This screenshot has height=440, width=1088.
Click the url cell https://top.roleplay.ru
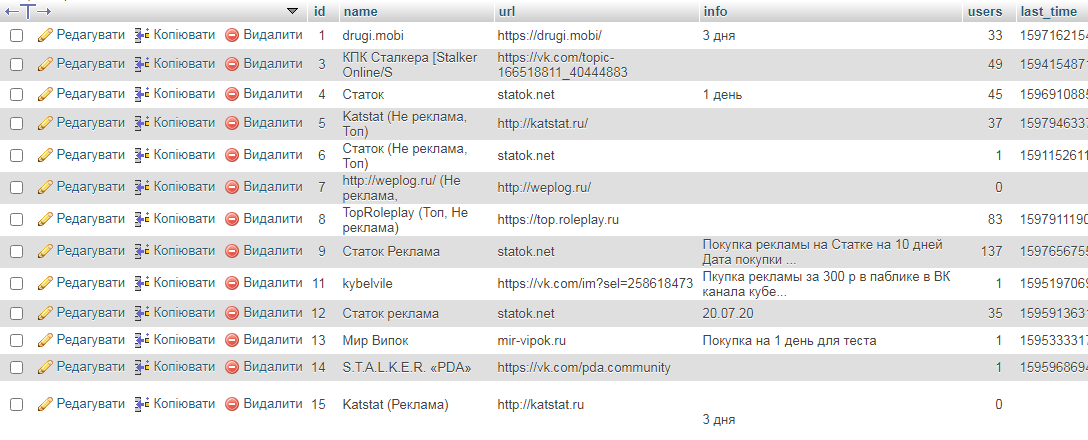tap(559, 219)
